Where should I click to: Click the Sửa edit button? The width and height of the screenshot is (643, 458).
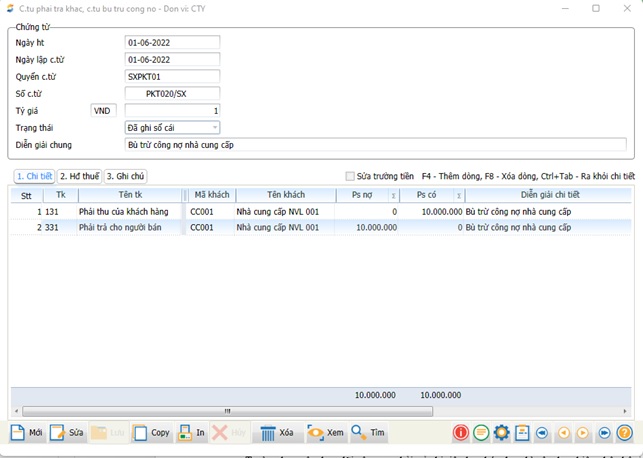pos(67,433)
